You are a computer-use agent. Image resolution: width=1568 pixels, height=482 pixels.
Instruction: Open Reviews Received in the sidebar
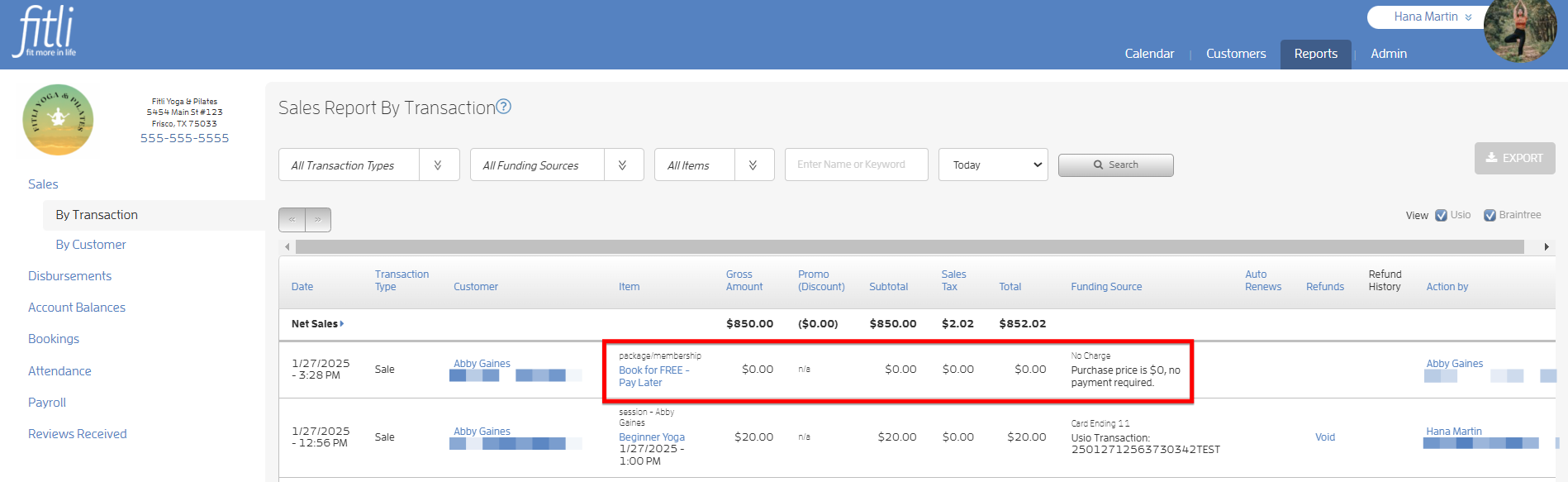[x=78, y=434]
